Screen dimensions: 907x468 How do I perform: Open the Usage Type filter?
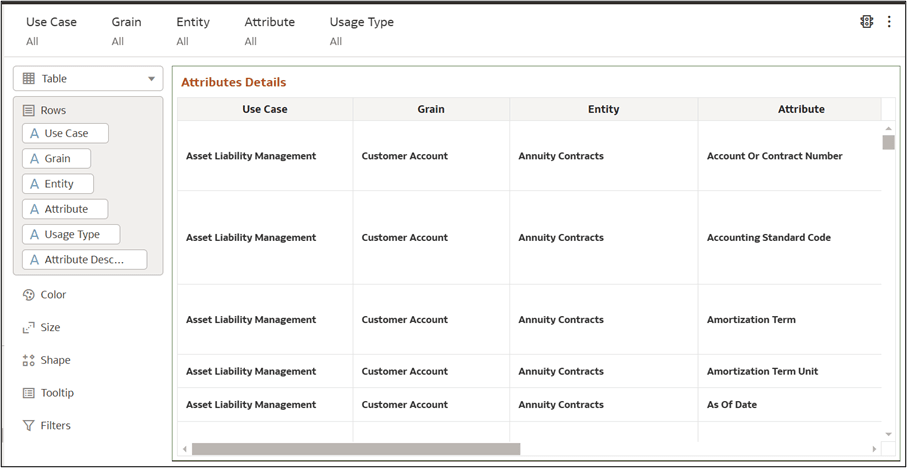361,31
